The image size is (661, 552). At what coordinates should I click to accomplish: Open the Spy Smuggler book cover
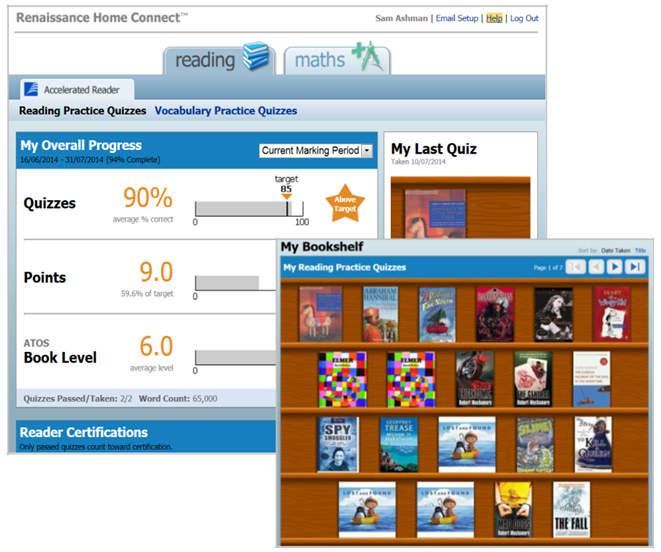(338, 445)
